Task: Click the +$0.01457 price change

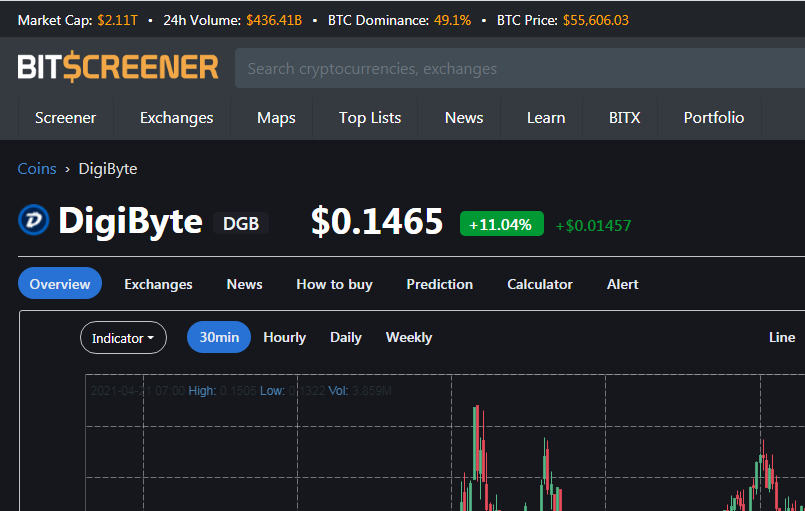Action: coord(593,225)
